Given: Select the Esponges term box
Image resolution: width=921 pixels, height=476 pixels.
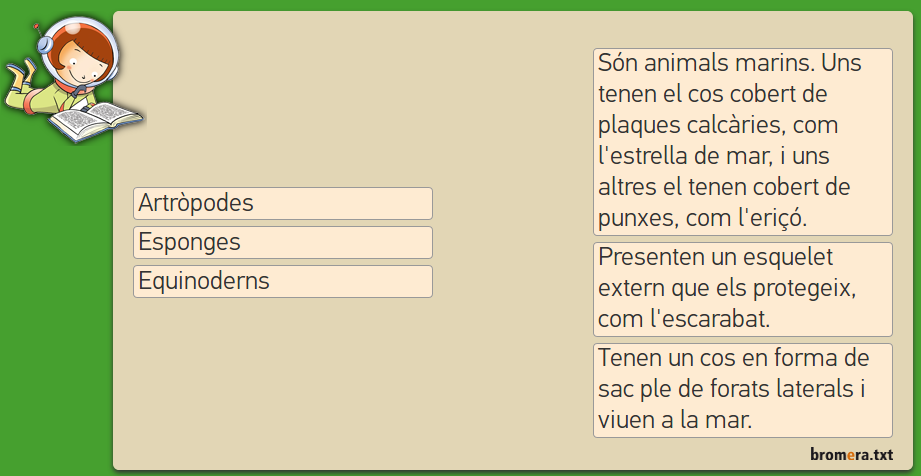Looking at the screenshot, I should point(282,242).
